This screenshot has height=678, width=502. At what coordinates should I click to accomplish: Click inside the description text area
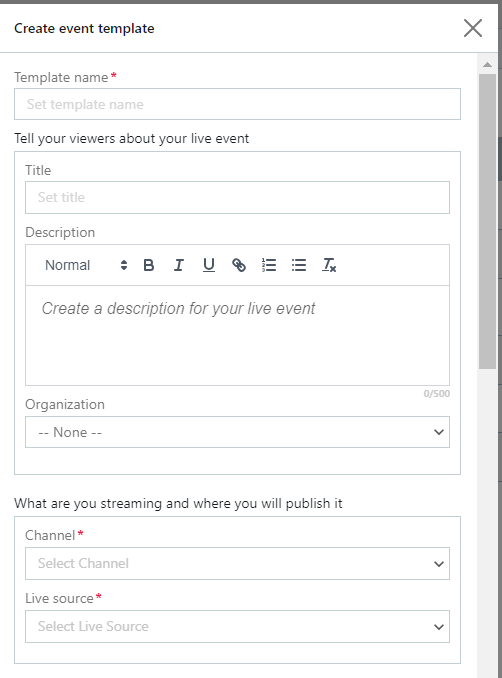click(237, 335)
